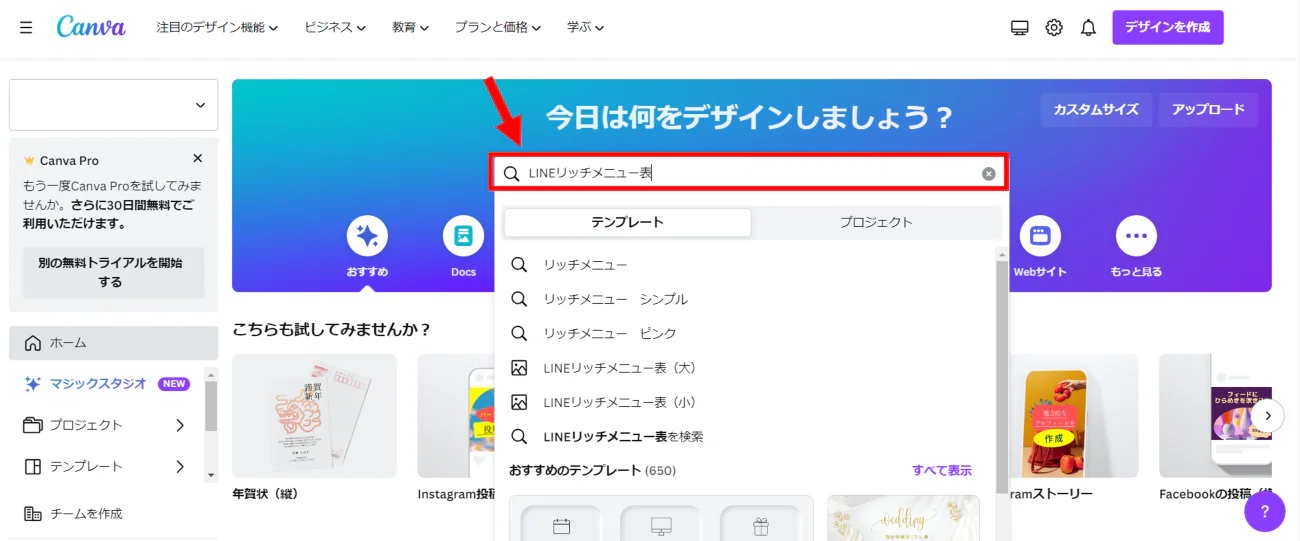Click the すべて表示 link

coord(941,470)
